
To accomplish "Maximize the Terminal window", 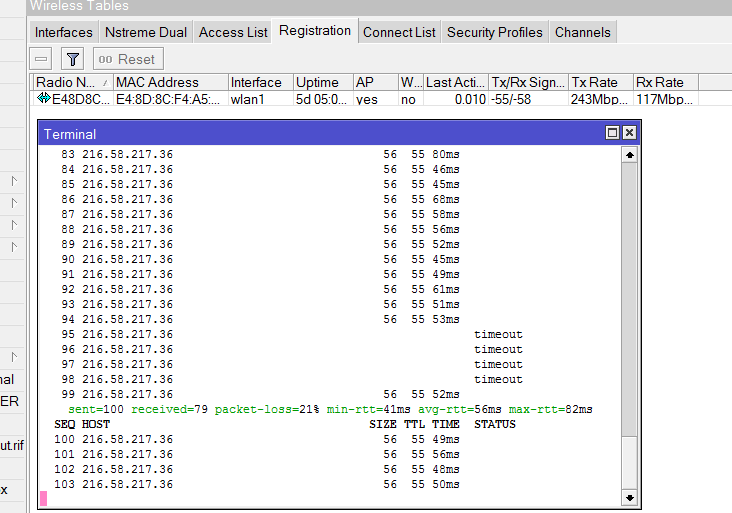I will [612, 133].
